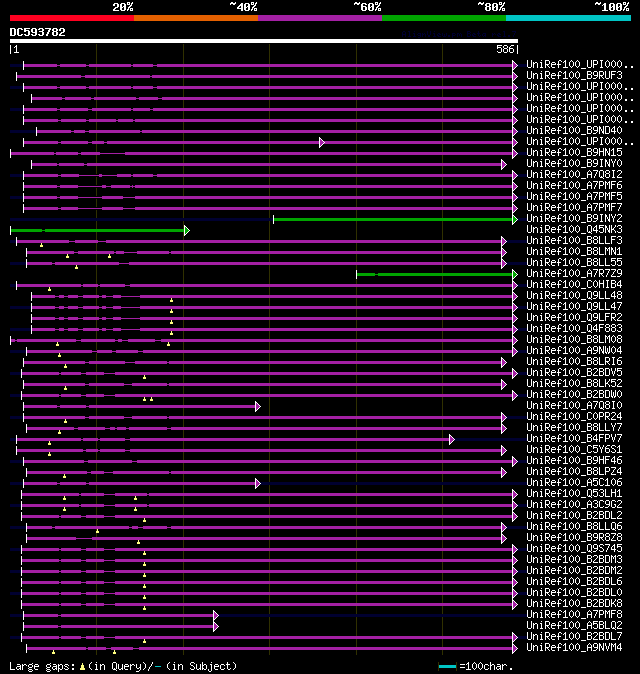
Task: Click the yellow gap marker under the B8LPZ4 row
Action: (64, 476)
